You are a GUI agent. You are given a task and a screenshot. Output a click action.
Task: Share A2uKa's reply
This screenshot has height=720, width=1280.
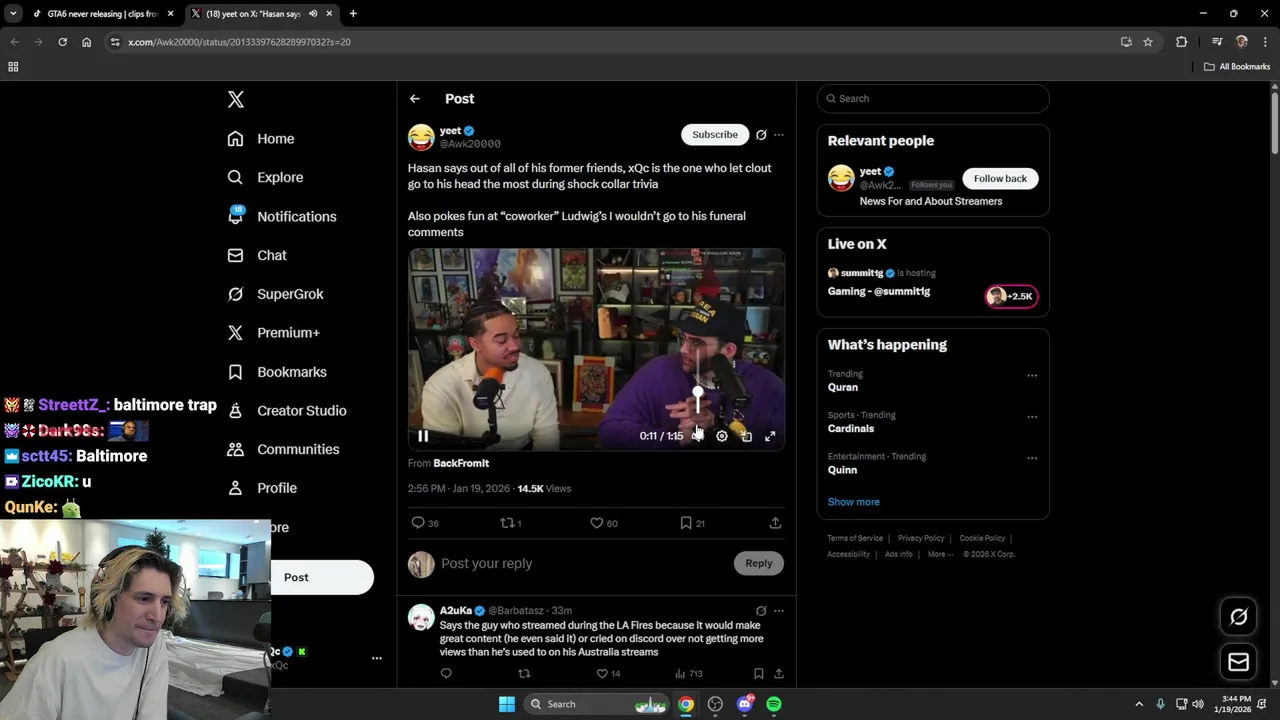779,673
